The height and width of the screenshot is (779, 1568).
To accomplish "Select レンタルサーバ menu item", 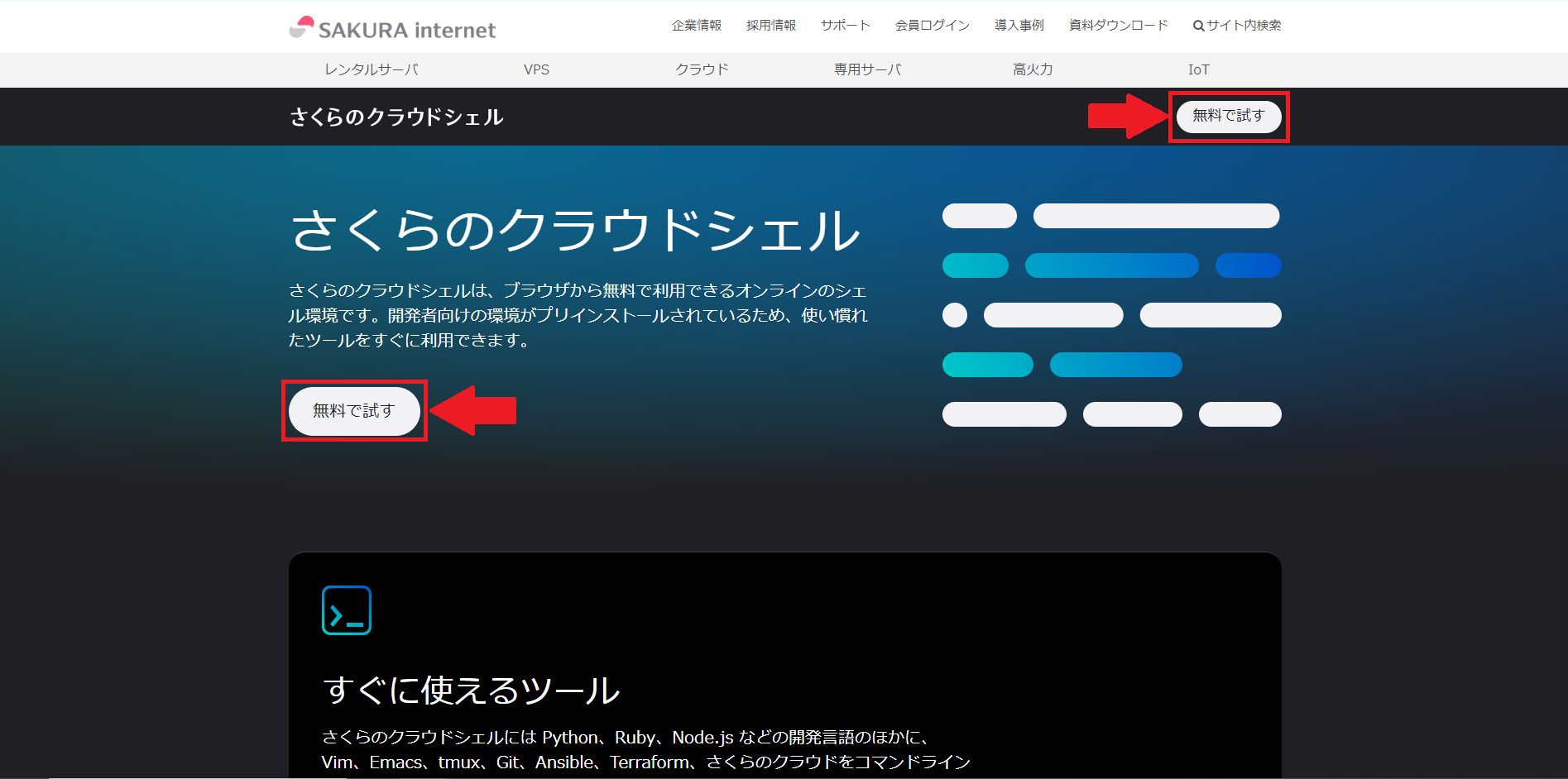I will (x=372, y=69).
